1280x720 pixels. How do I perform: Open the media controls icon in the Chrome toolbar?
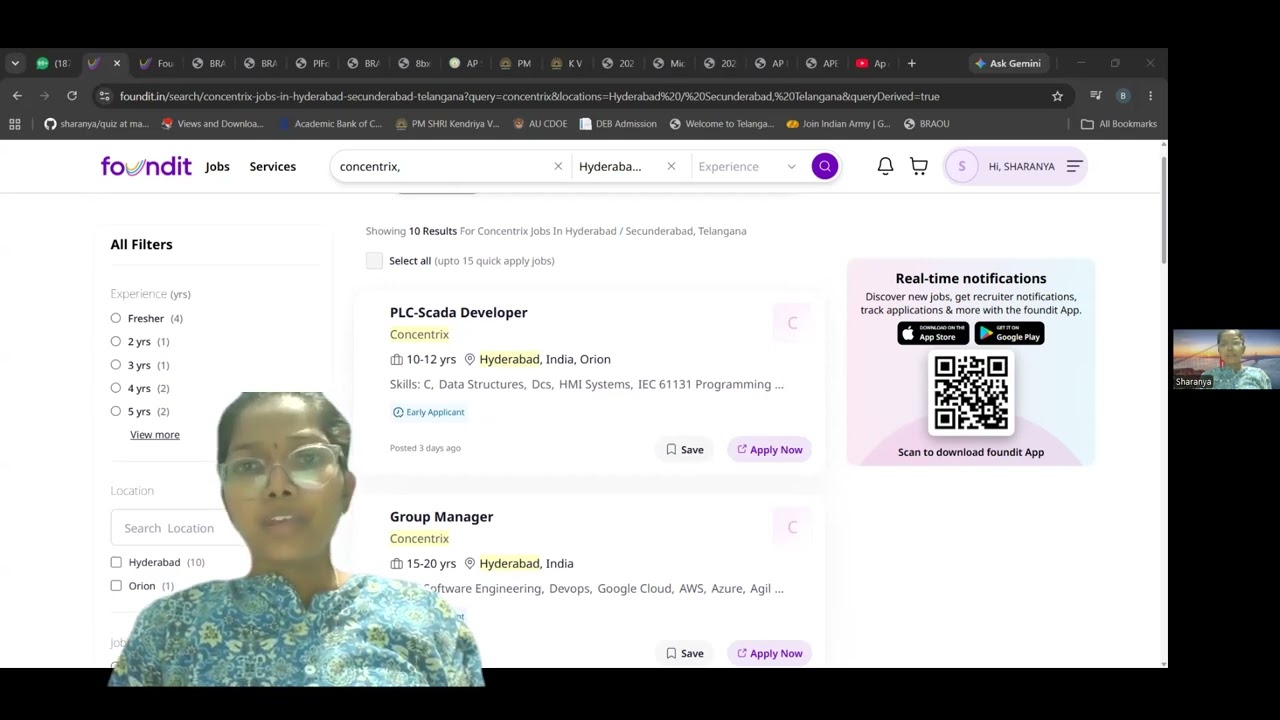(x=1096, y=96)
